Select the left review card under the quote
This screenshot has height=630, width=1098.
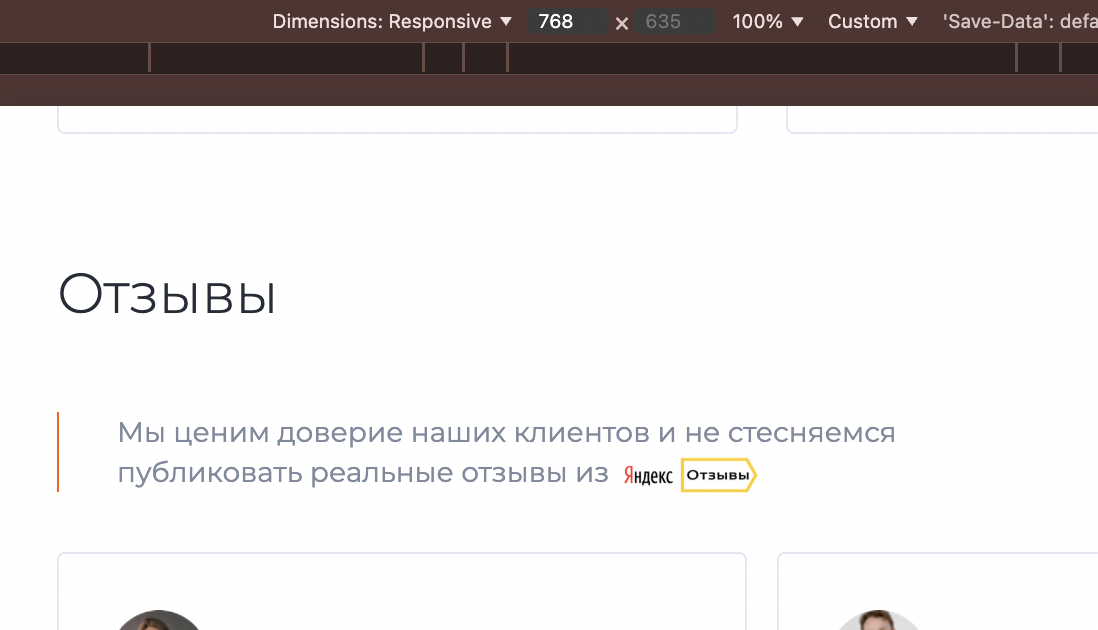[402, 590]
